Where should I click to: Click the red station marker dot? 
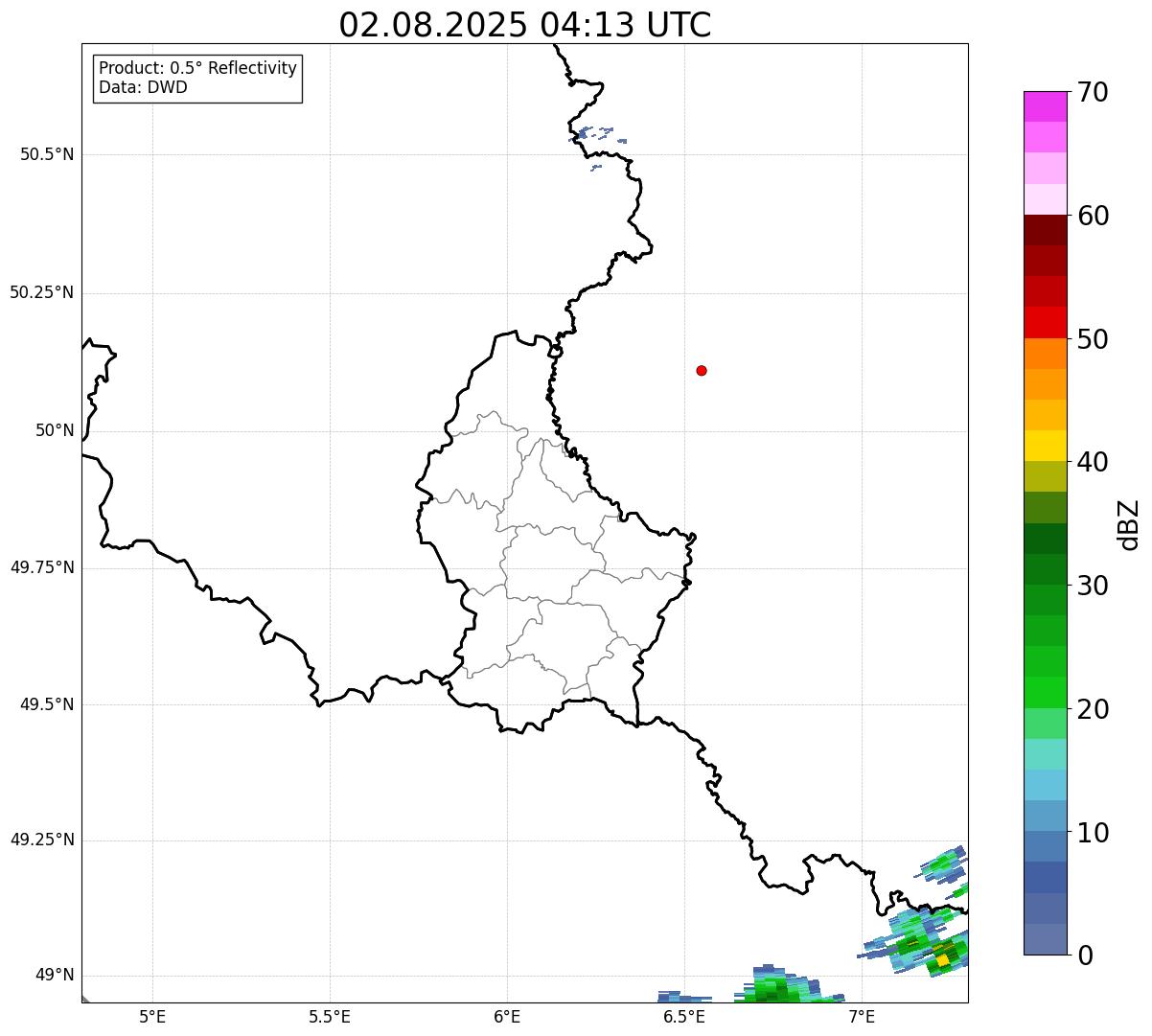pyautogui.click(x=702, y=370)
